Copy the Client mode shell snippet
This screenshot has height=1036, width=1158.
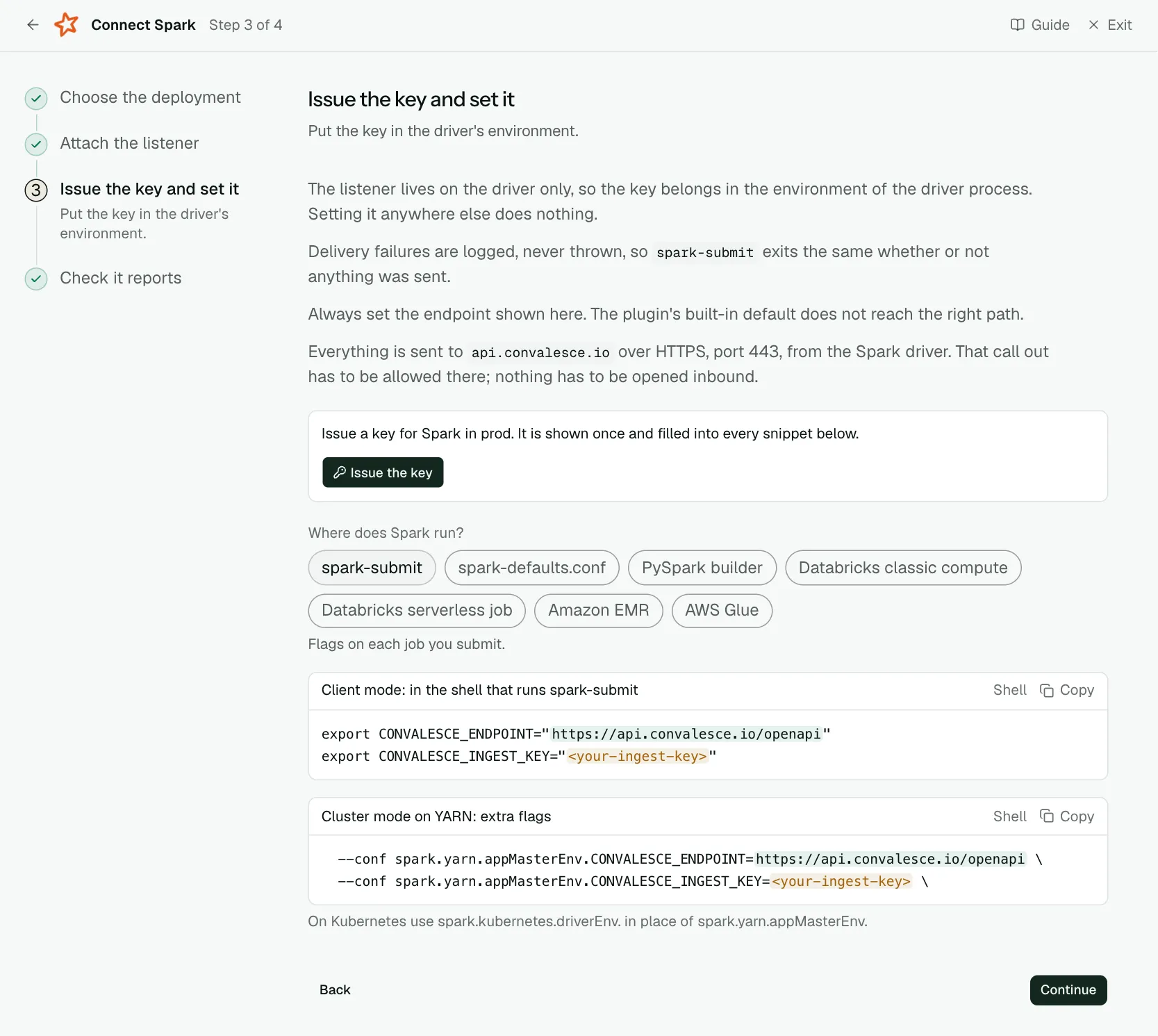tap(1067, 690)
